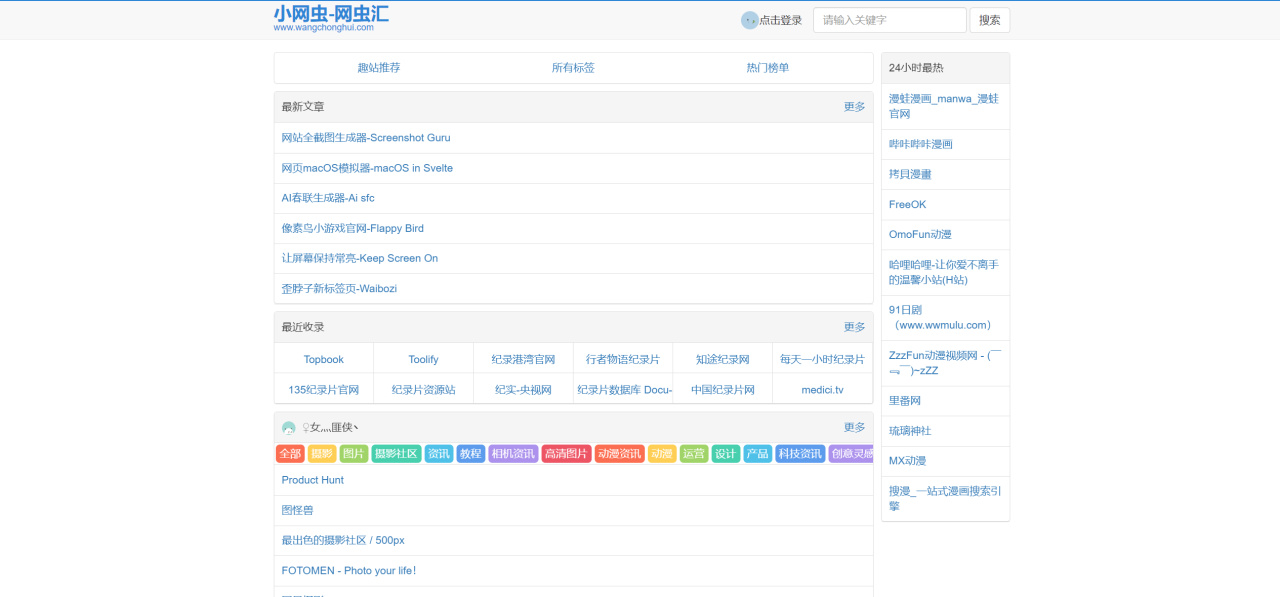
Task: Select the blue 资讯 tag
Action: point(439,454)
